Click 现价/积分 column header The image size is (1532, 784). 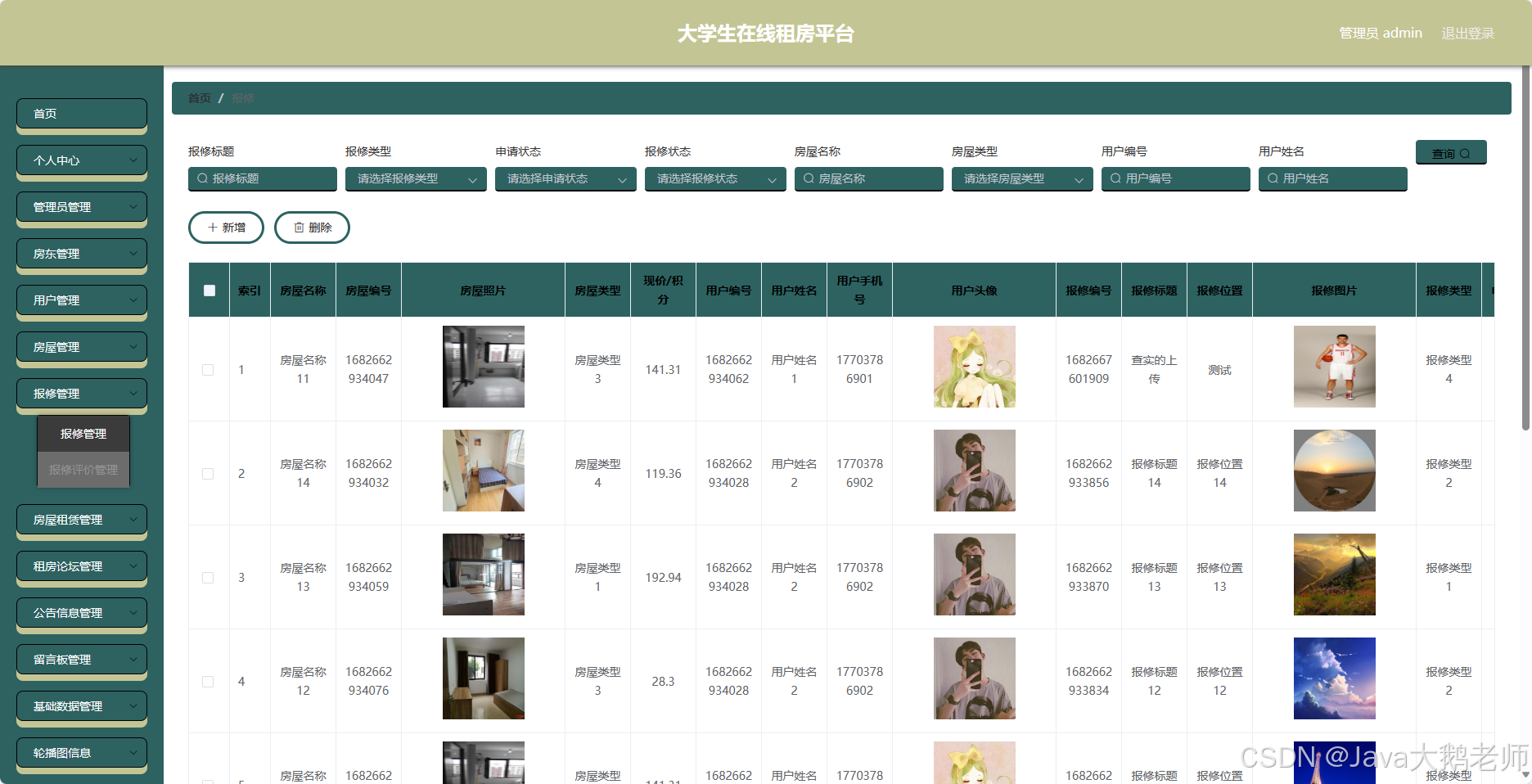663,291
